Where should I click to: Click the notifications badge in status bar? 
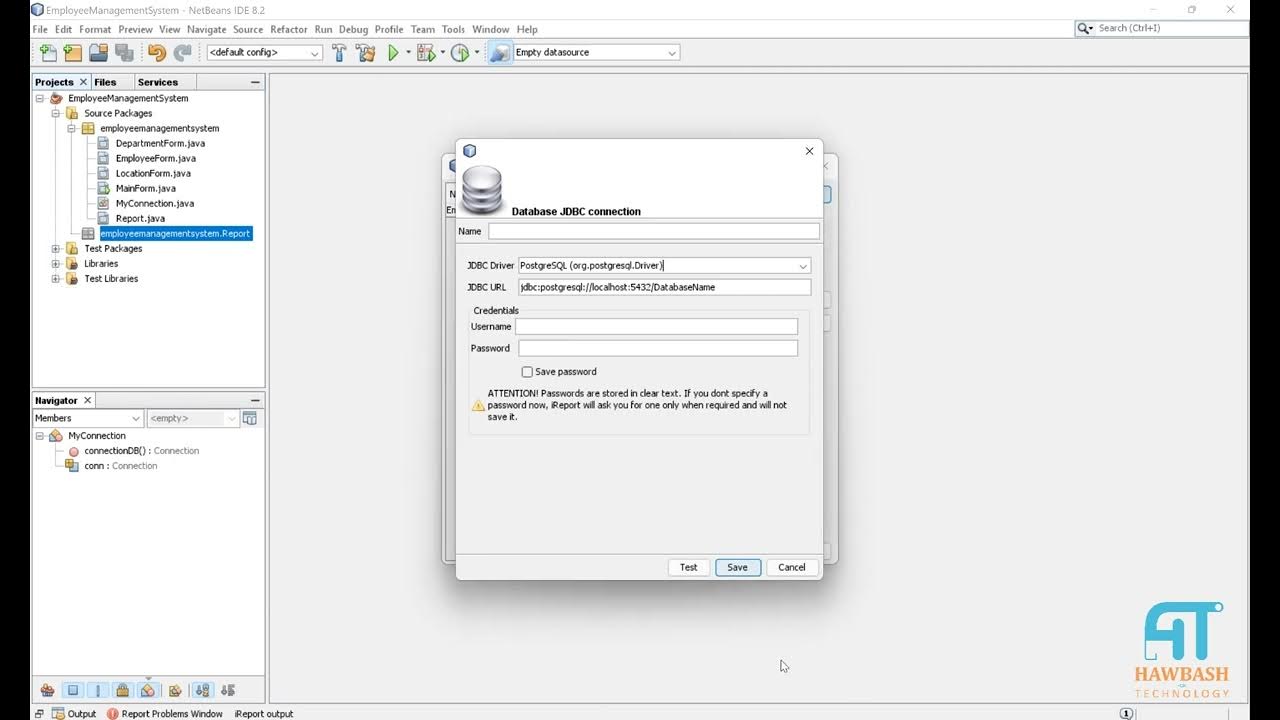[1127, 714]
